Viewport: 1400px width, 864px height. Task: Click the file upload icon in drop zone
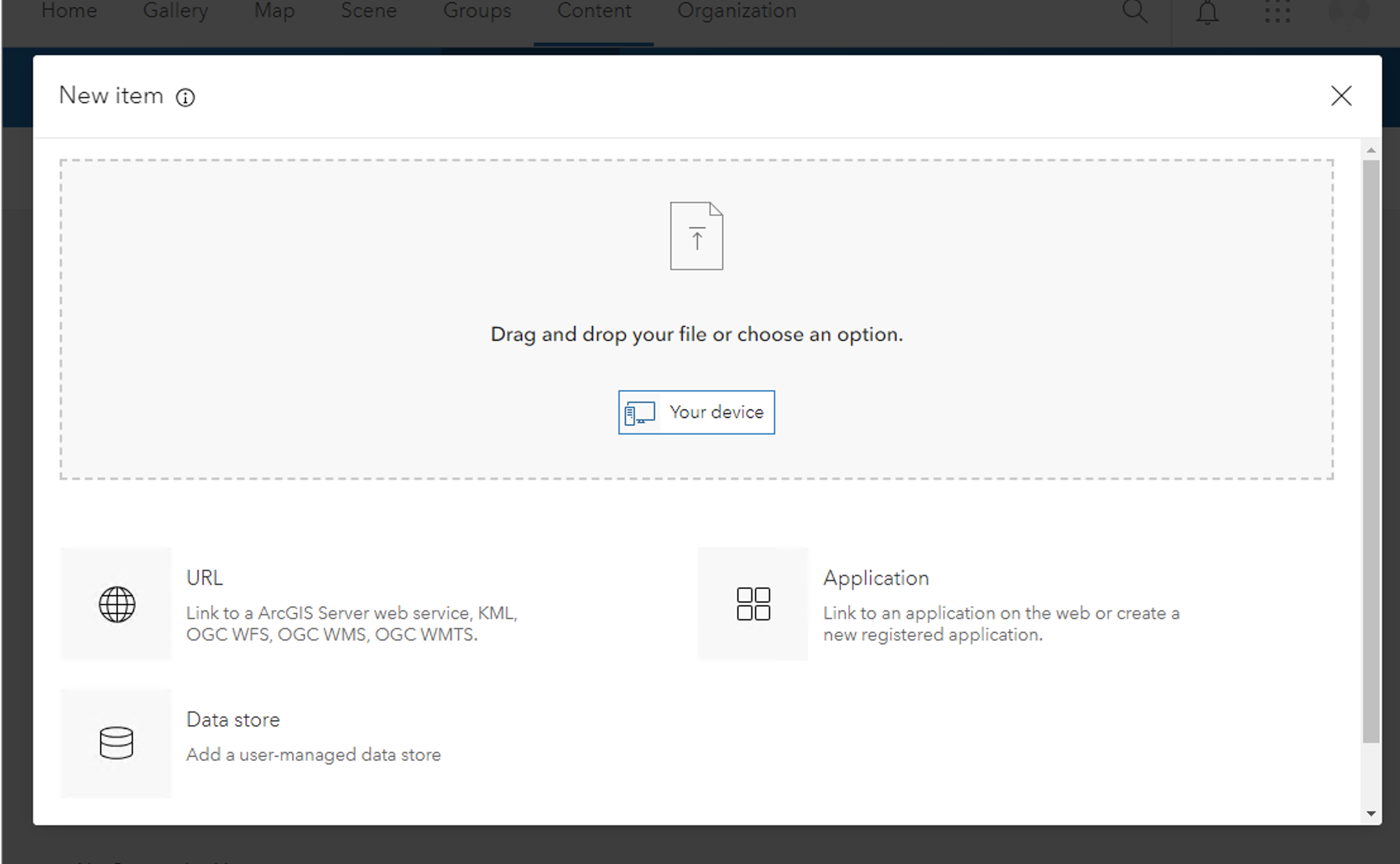pyautogui.click(x=696, y=235)
